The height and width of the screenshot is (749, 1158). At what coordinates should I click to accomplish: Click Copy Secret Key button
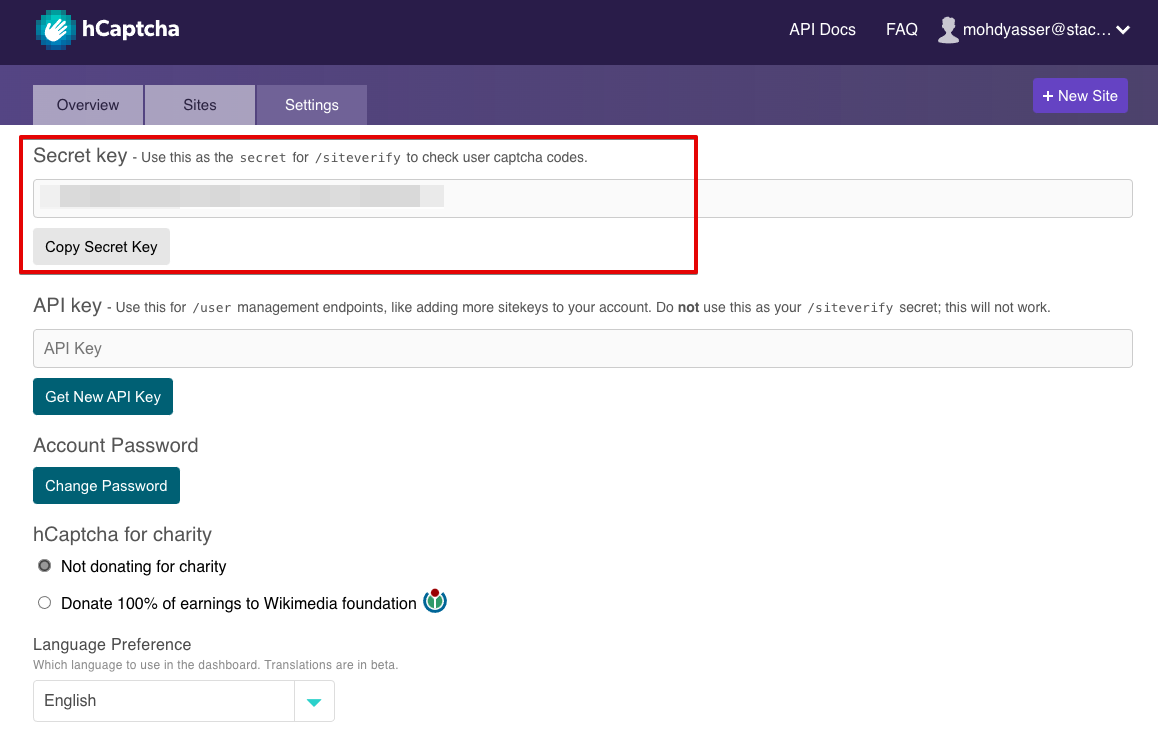pyautogui.click(x=101, y=247)
